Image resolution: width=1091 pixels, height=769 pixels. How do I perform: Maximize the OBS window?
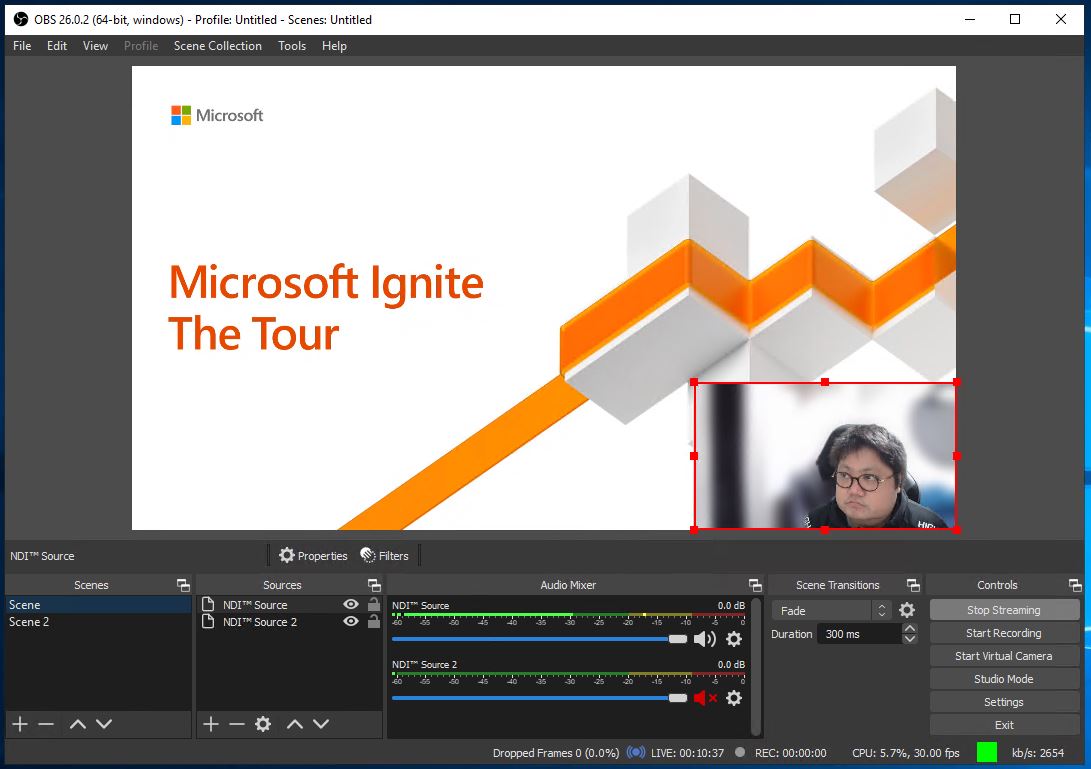pyautogui.click(x=1015, y=19)
